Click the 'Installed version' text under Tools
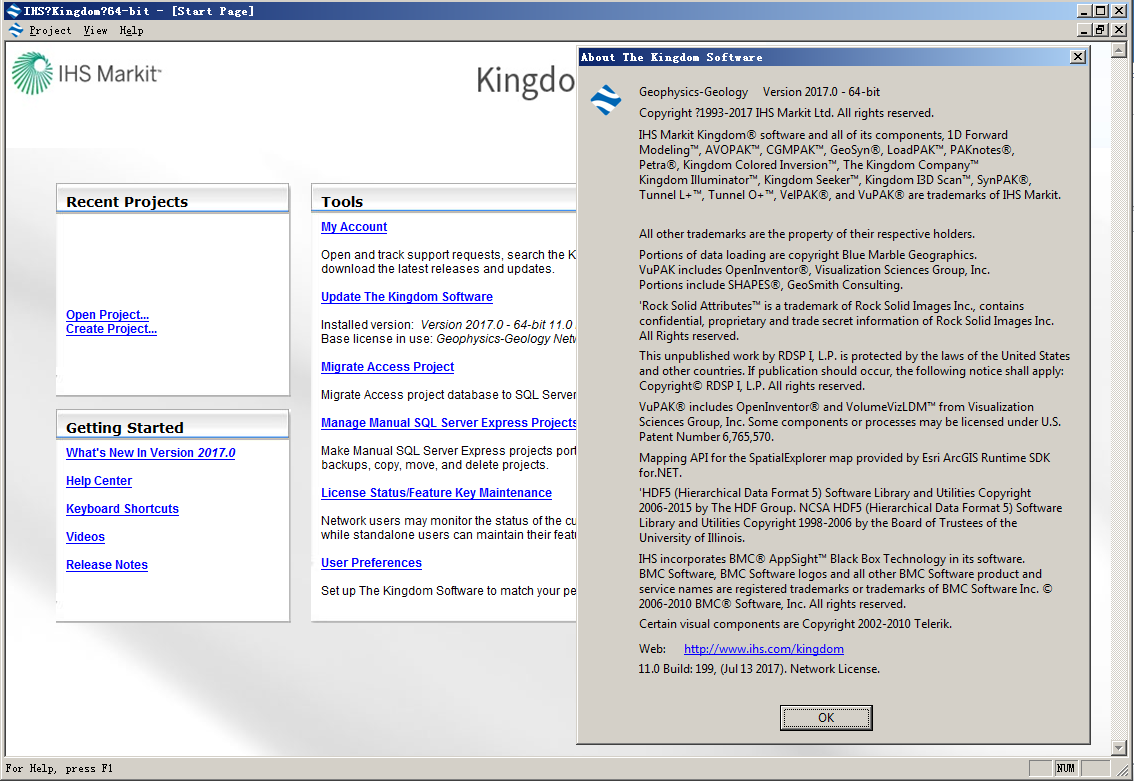The image size is (1134, 781). [x=367, y=325]
